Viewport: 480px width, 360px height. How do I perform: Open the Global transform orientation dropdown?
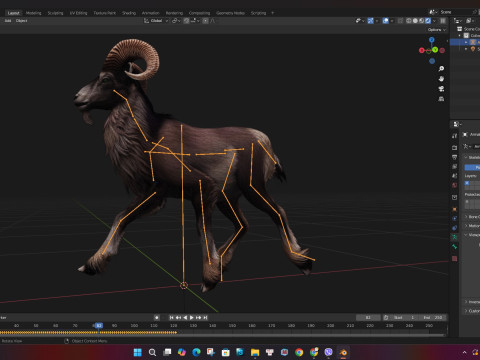pyautogui.click(x=156, y=21)
